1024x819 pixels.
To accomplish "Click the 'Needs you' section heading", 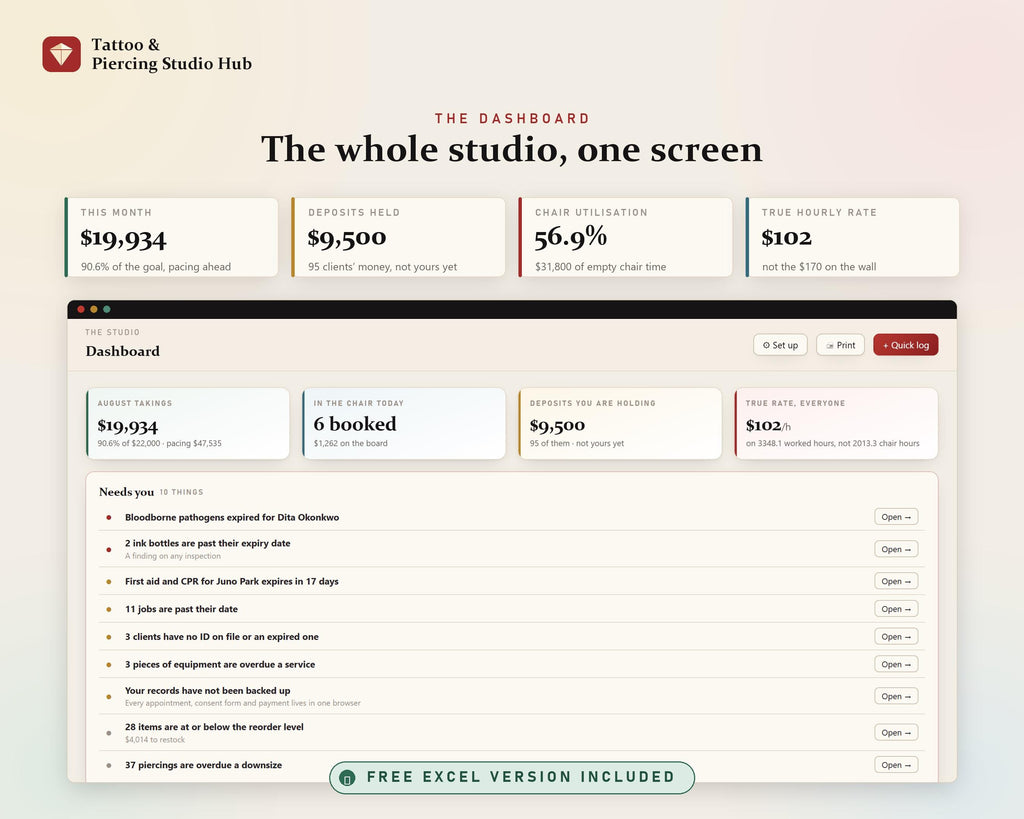I will click(x=127, y=492).
